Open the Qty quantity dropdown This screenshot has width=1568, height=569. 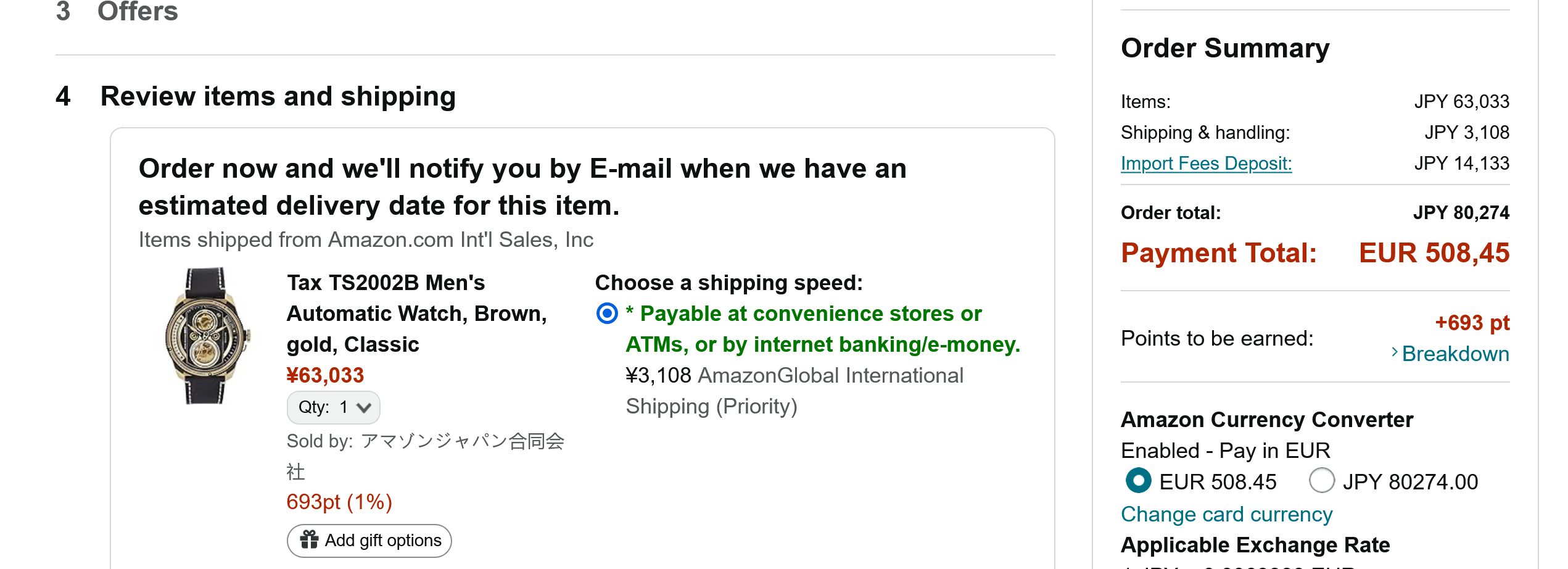(x=333, y=407)
